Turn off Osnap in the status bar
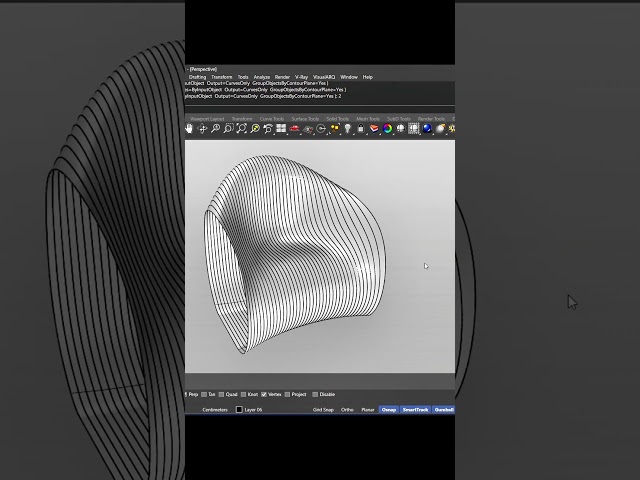640x480 pixels. tap(389, 410)
